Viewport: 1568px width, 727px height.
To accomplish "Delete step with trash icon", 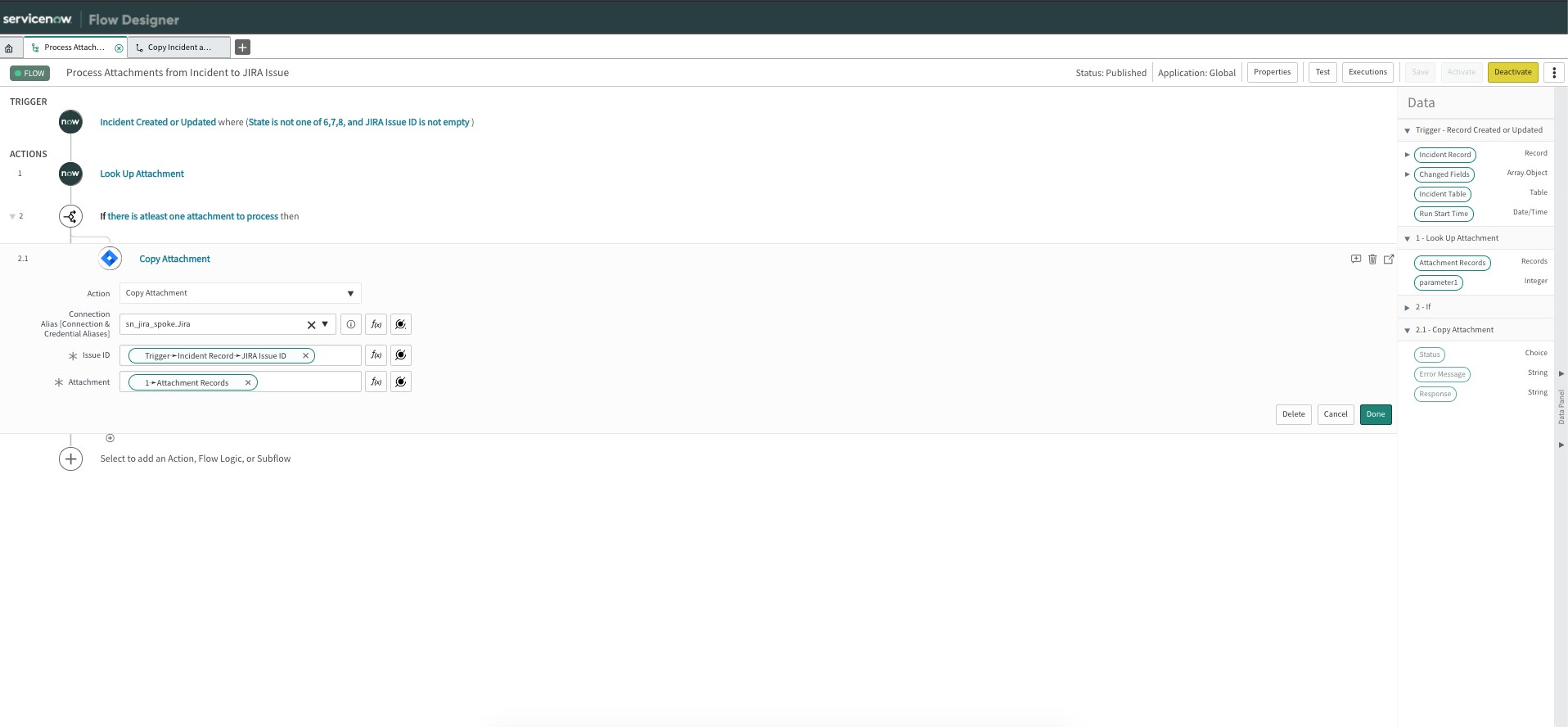I will [1372, 259].
